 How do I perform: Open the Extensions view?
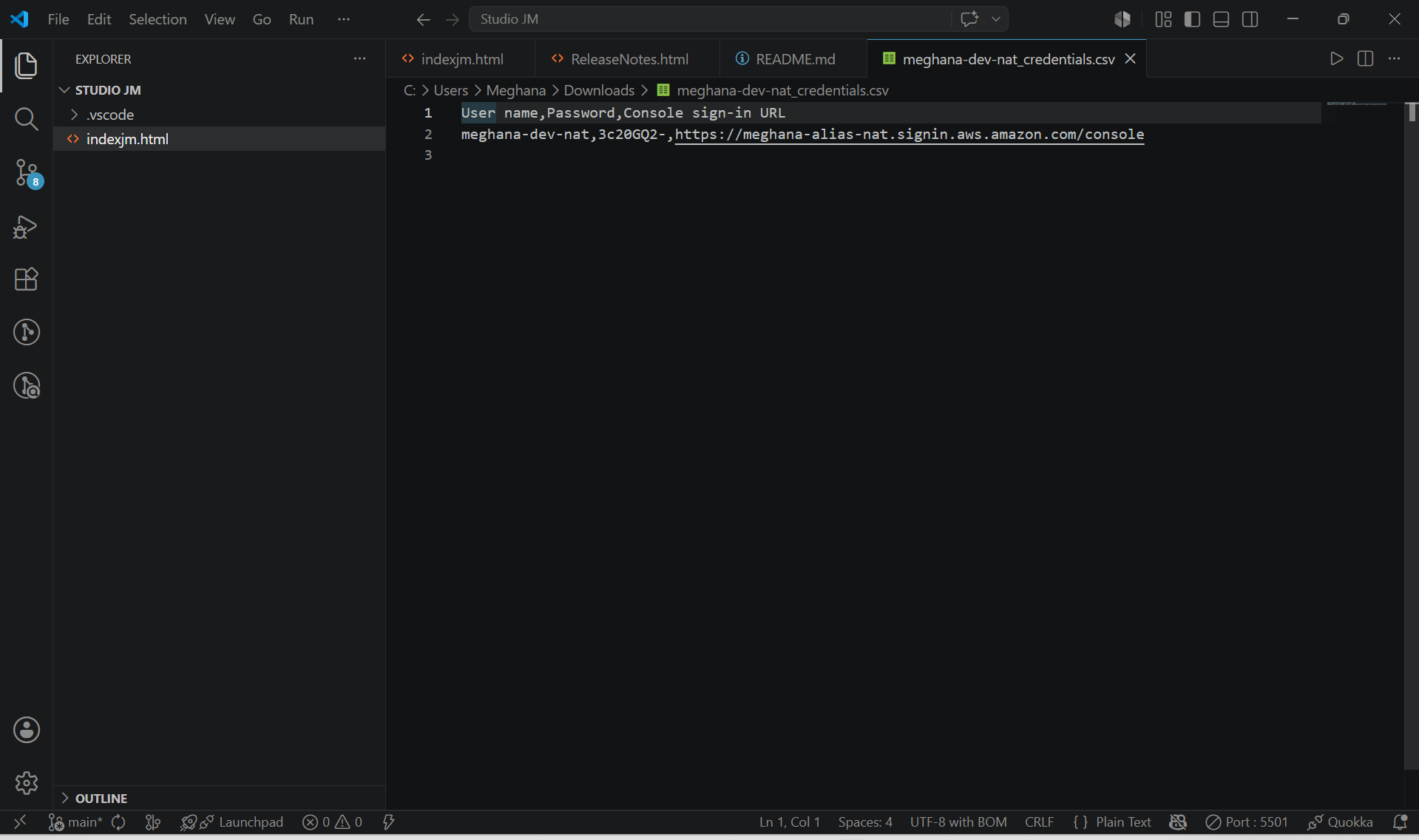click(x=27, y=279)
